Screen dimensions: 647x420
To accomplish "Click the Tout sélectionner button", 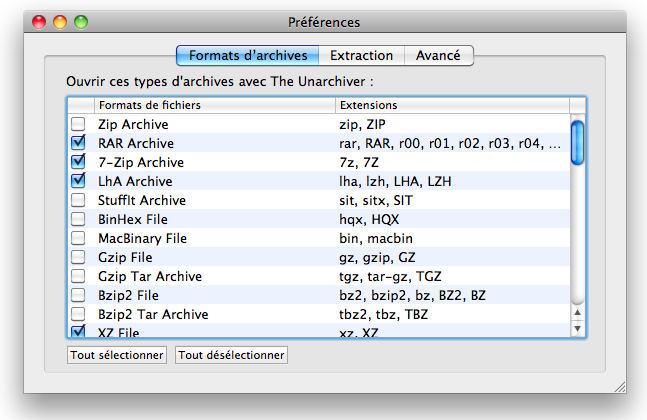I will click(x=117, y=355).
